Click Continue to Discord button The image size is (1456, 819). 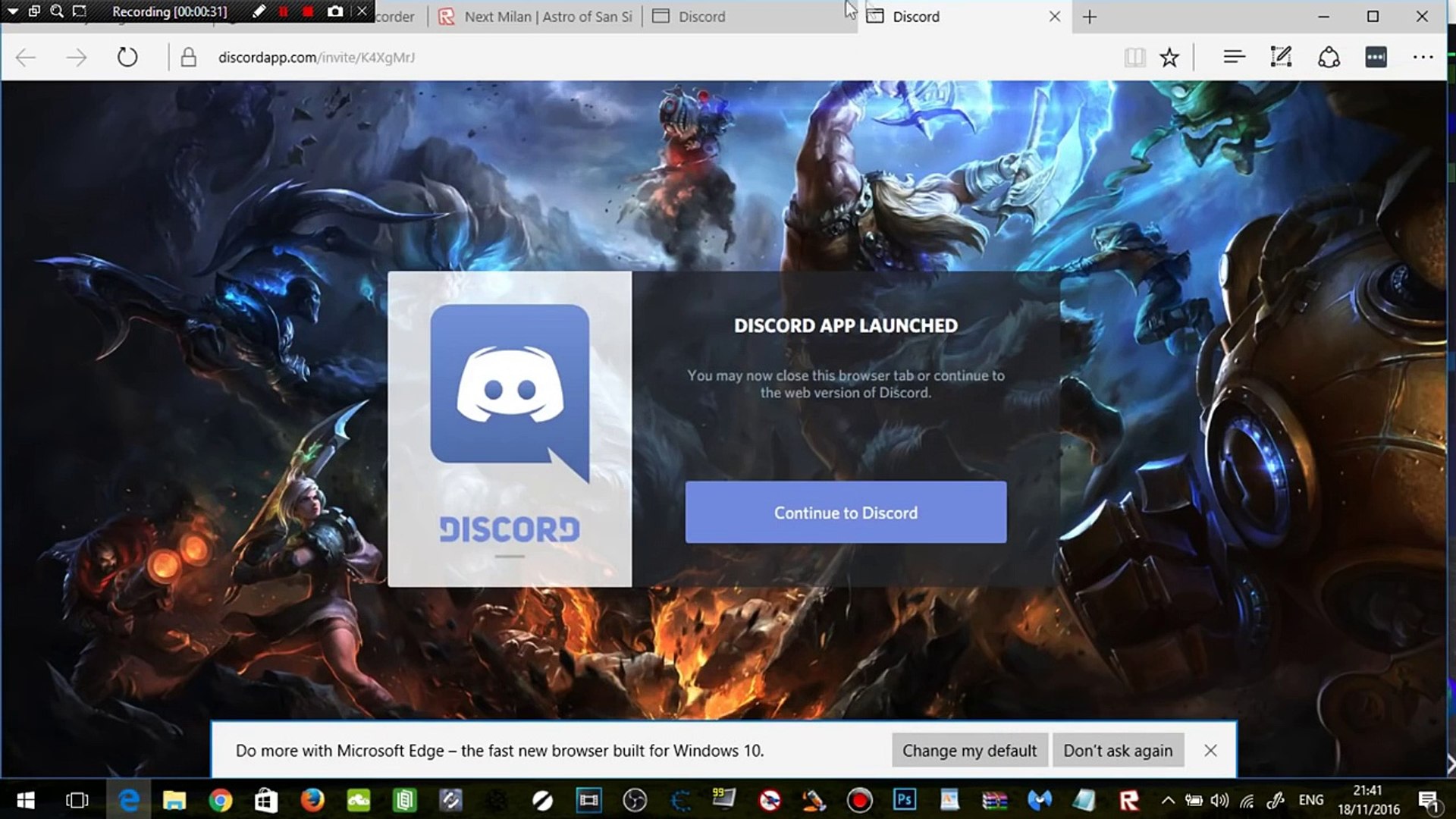pos(846,513)
